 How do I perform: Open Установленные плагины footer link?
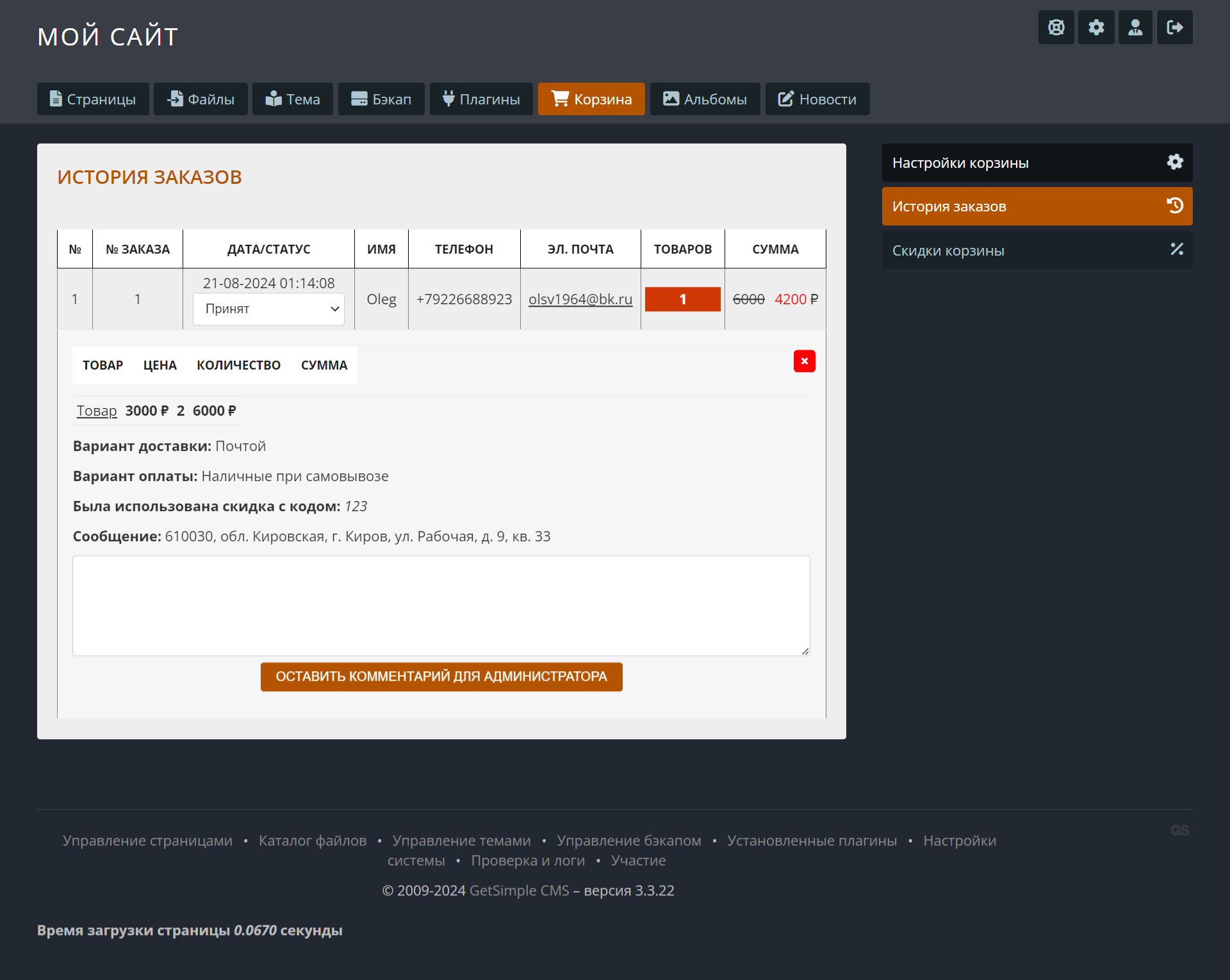click(x=812, y=840)
